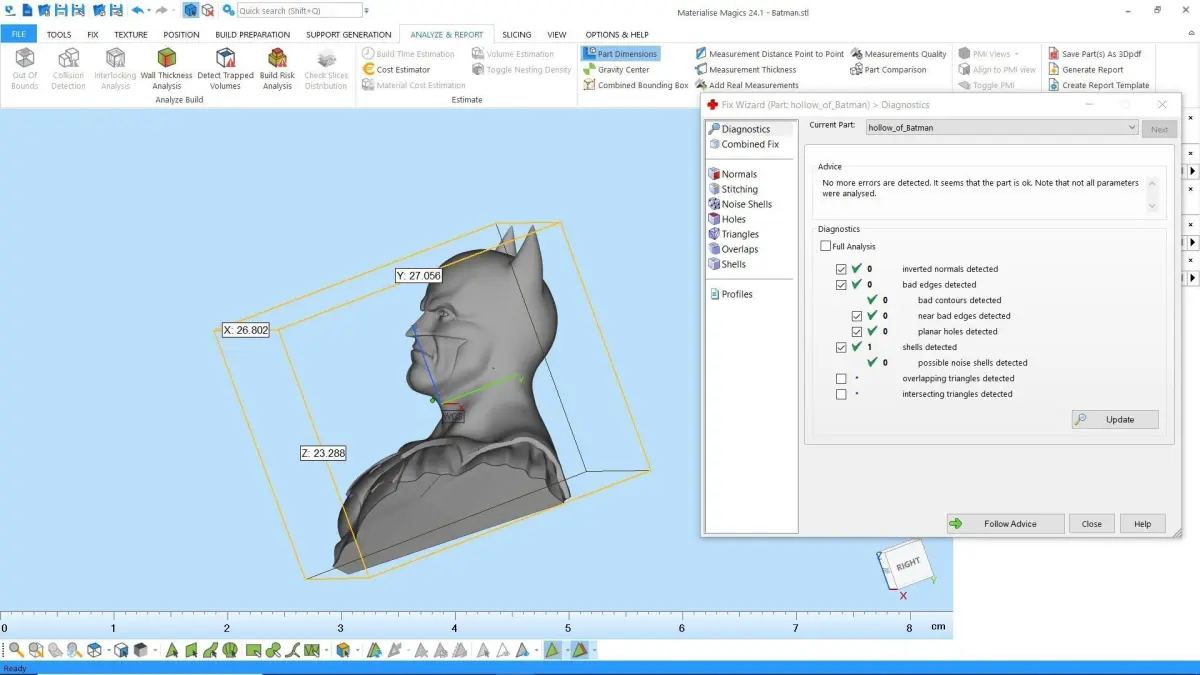This screenshot has height=675, width=1200.
Task: Go to BUILD PREPARATION tab
Action: 253,34
